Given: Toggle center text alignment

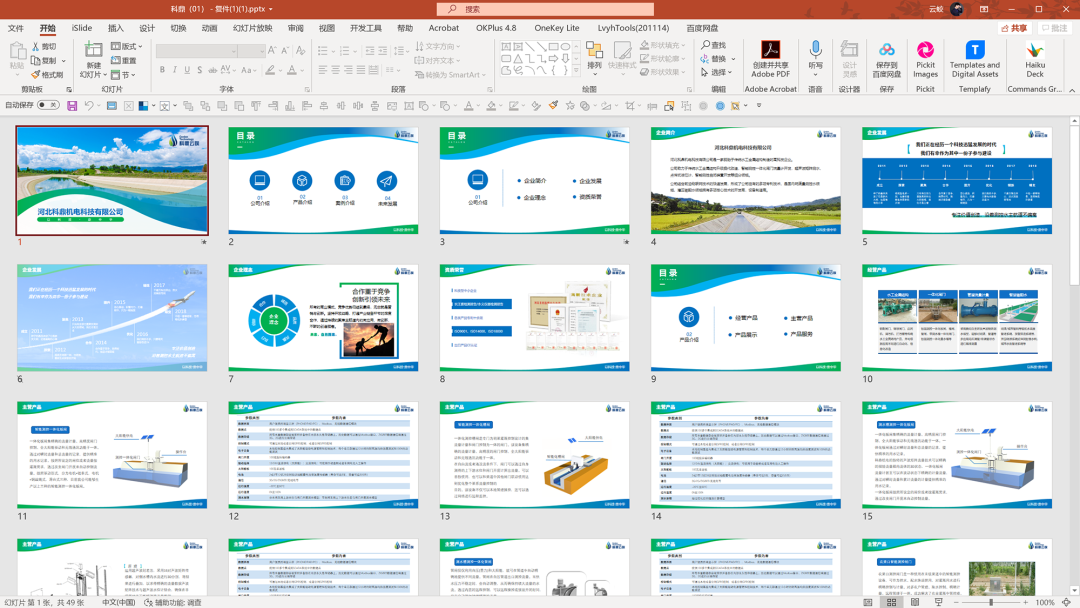Looking at the screenshot, I should 335,70.
